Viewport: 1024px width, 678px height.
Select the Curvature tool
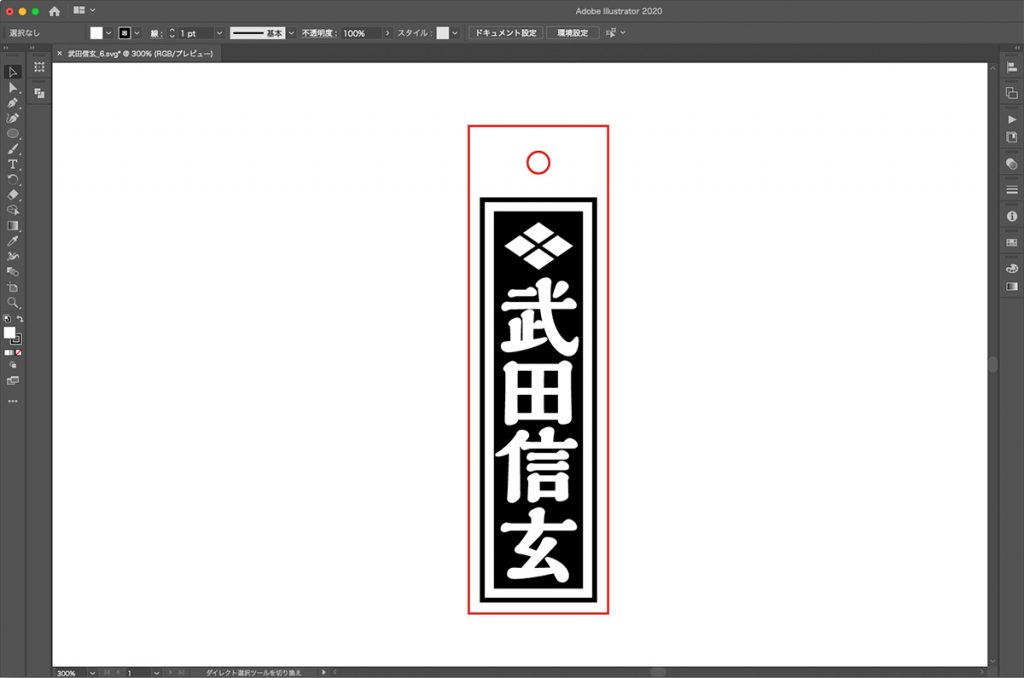click(x=12, y=118)
